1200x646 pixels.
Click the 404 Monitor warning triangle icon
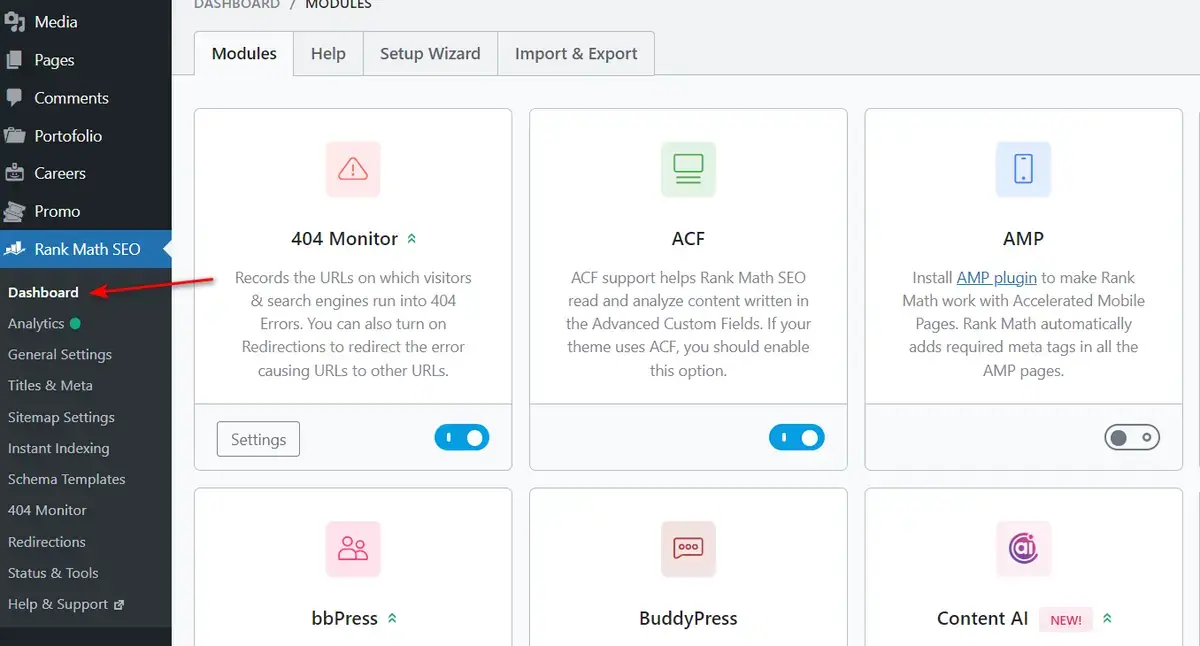[353, 169]
